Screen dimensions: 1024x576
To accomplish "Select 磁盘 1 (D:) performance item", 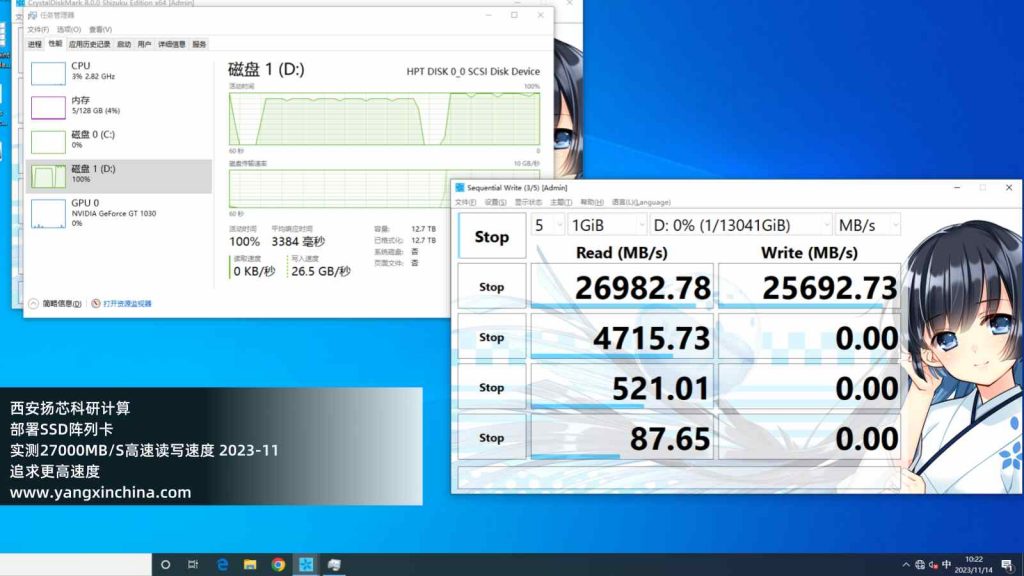I will 118,176.
